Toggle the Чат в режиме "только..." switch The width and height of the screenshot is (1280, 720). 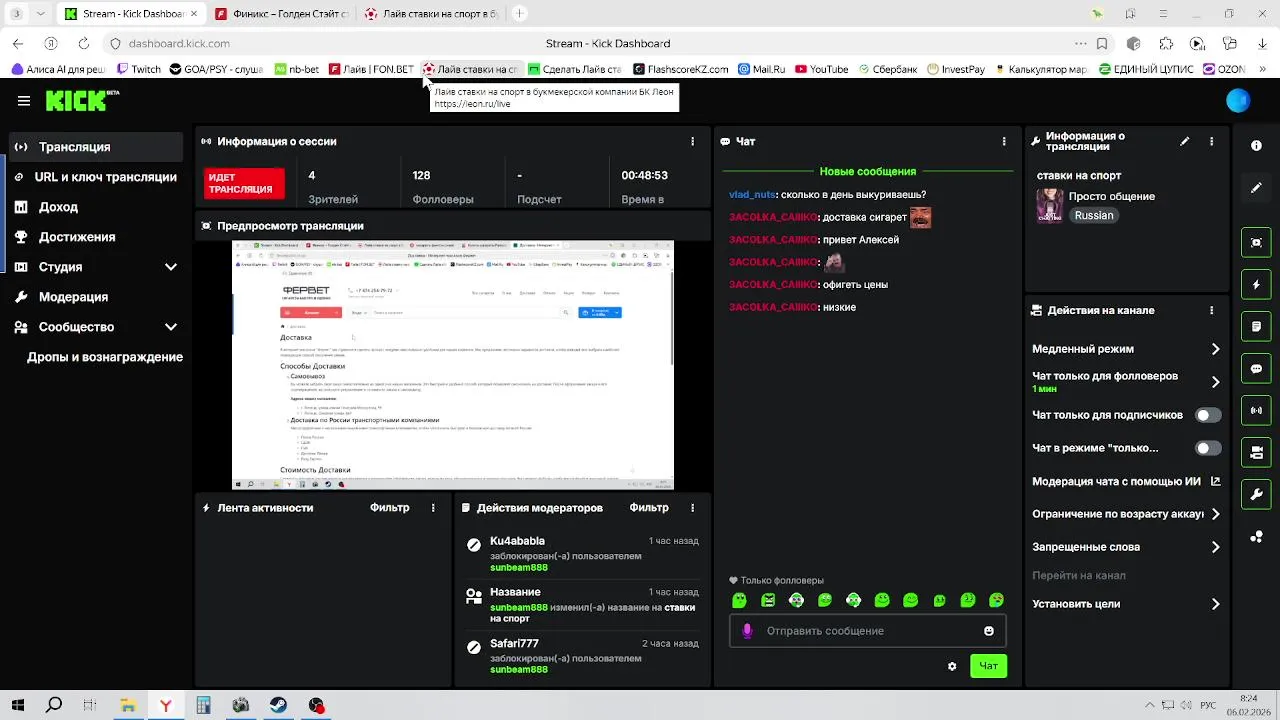click(1208, 448)
